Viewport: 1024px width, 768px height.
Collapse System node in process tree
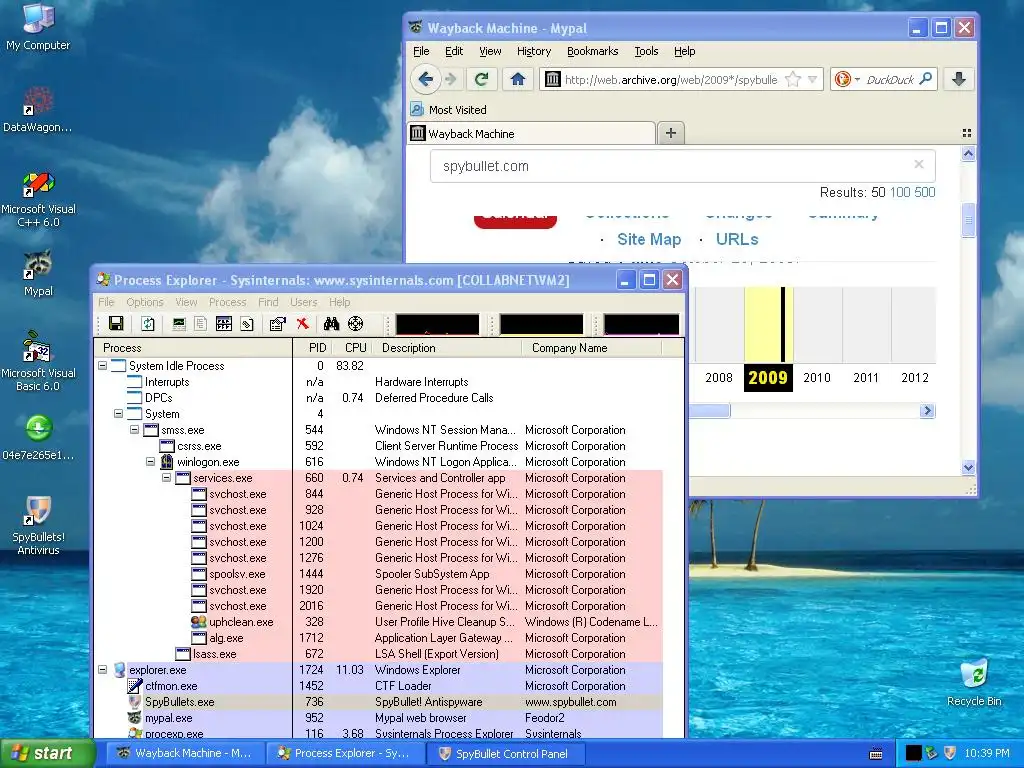coord(118,413)
